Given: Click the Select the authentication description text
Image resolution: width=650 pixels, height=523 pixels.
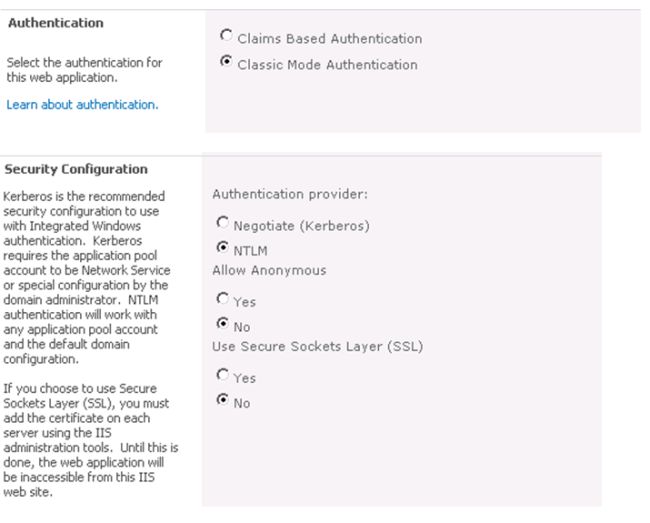Looking at the screenshot, I should point(84,70).
